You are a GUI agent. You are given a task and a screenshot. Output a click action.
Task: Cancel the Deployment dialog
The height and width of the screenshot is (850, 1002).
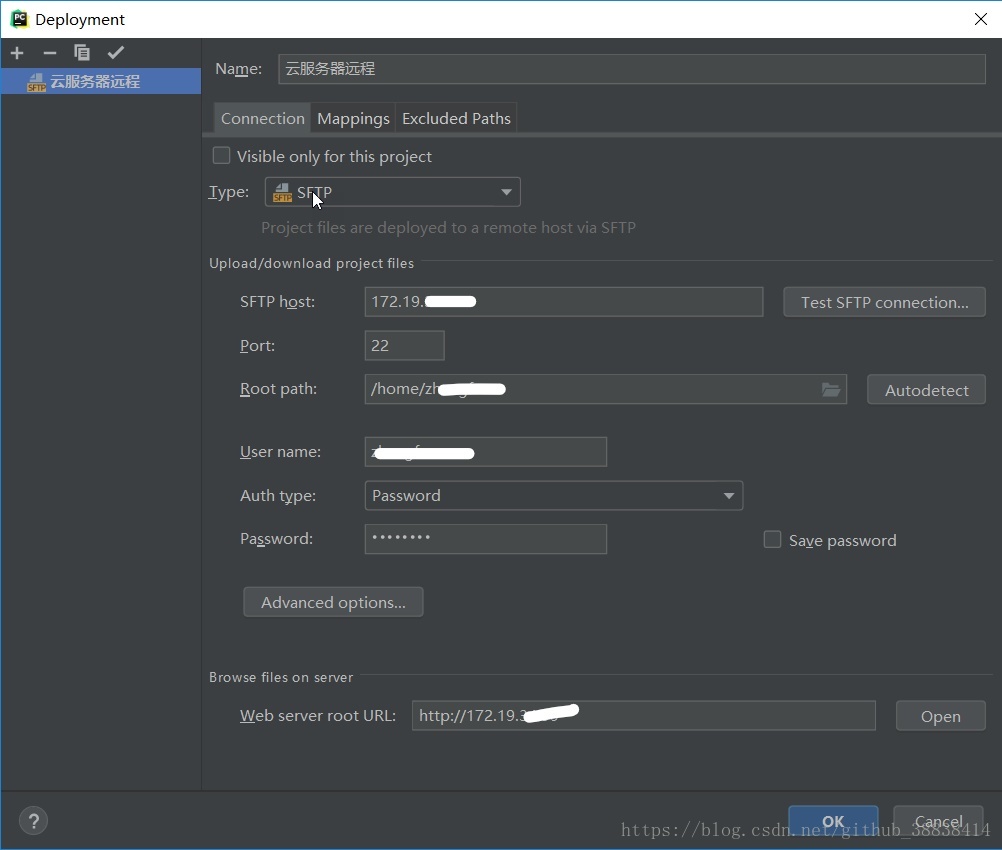click(x=938, y=821)
